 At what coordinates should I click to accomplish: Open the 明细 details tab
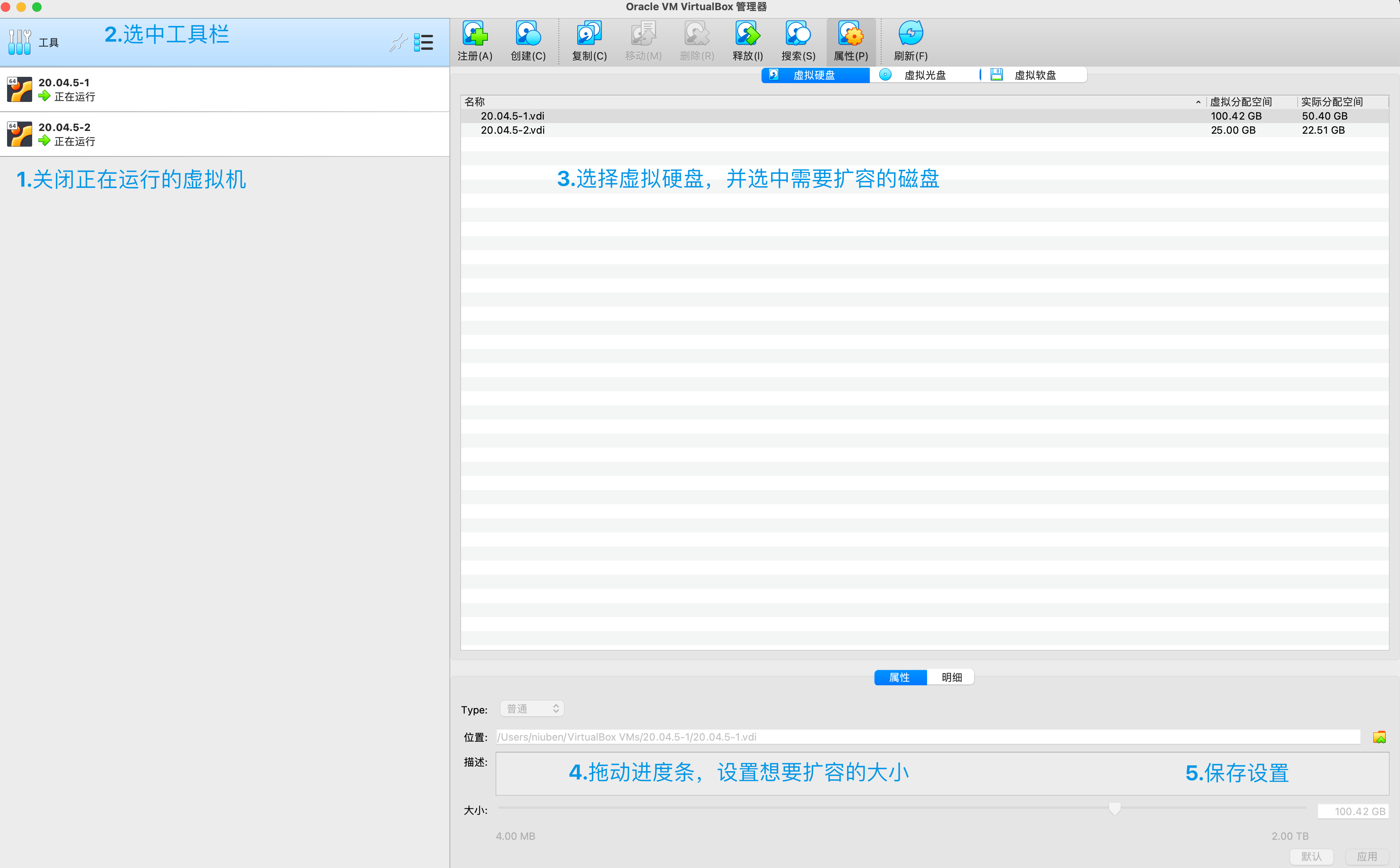(951, 677)
